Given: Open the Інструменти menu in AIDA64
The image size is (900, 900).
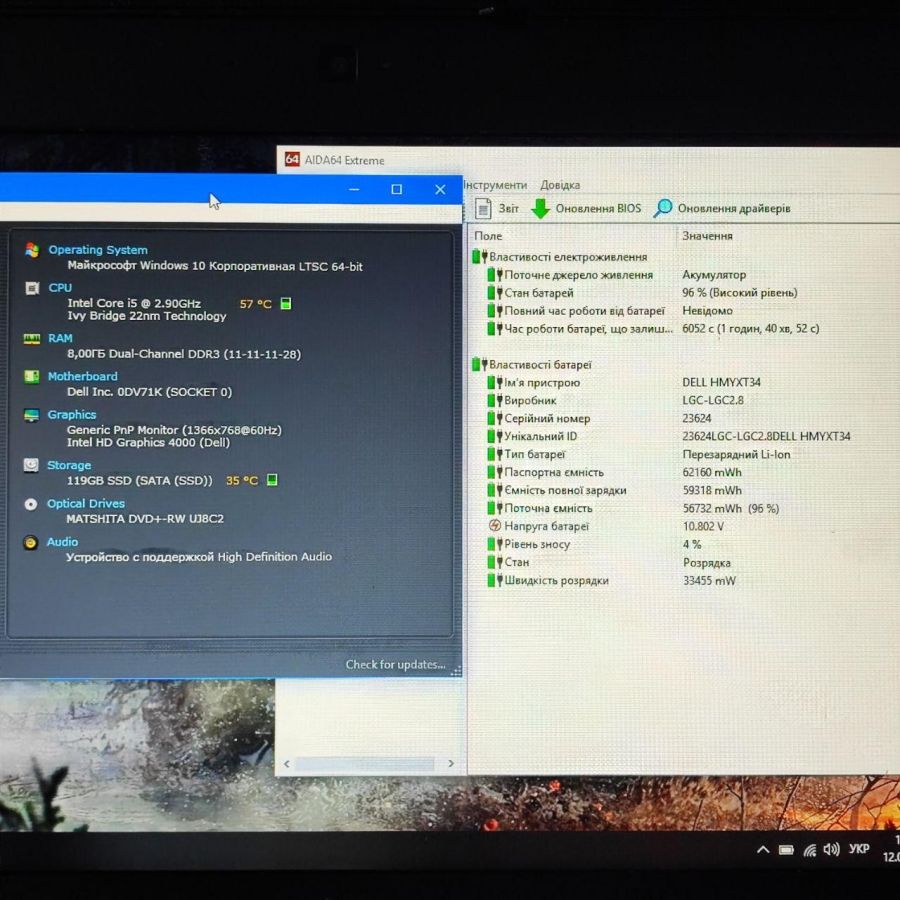Looking at the screenshot, I should point(495,185).
